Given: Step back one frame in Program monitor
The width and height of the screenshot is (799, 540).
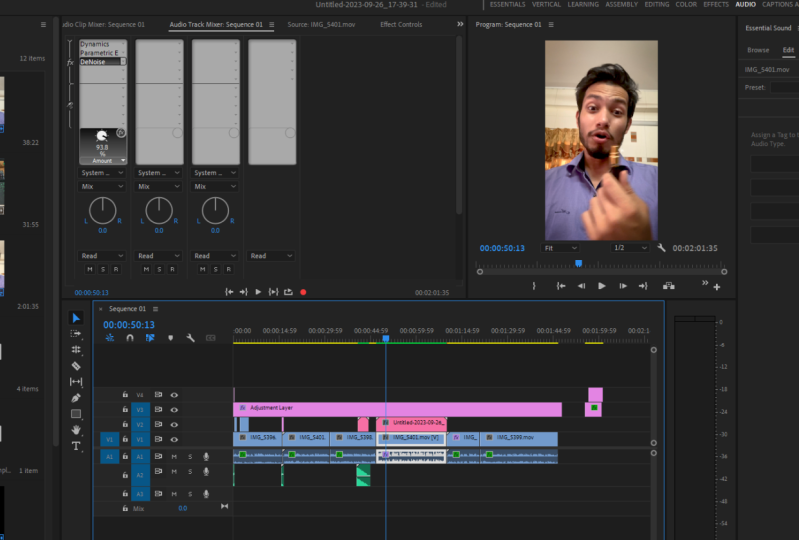Looking at the screenshot, I should [581, 286].
